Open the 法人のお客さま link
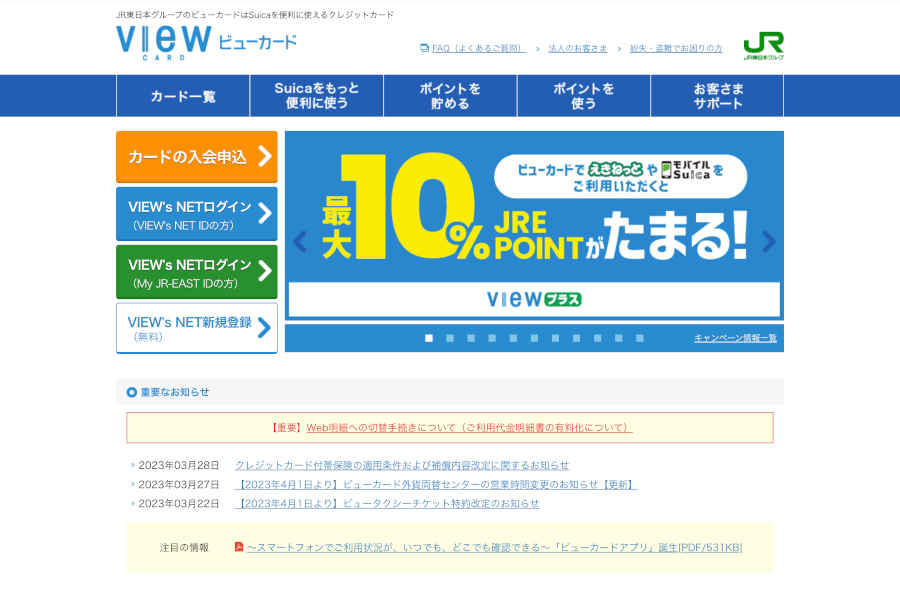The height and width of the screenshot is (600, 900). [x=577, y=48]
